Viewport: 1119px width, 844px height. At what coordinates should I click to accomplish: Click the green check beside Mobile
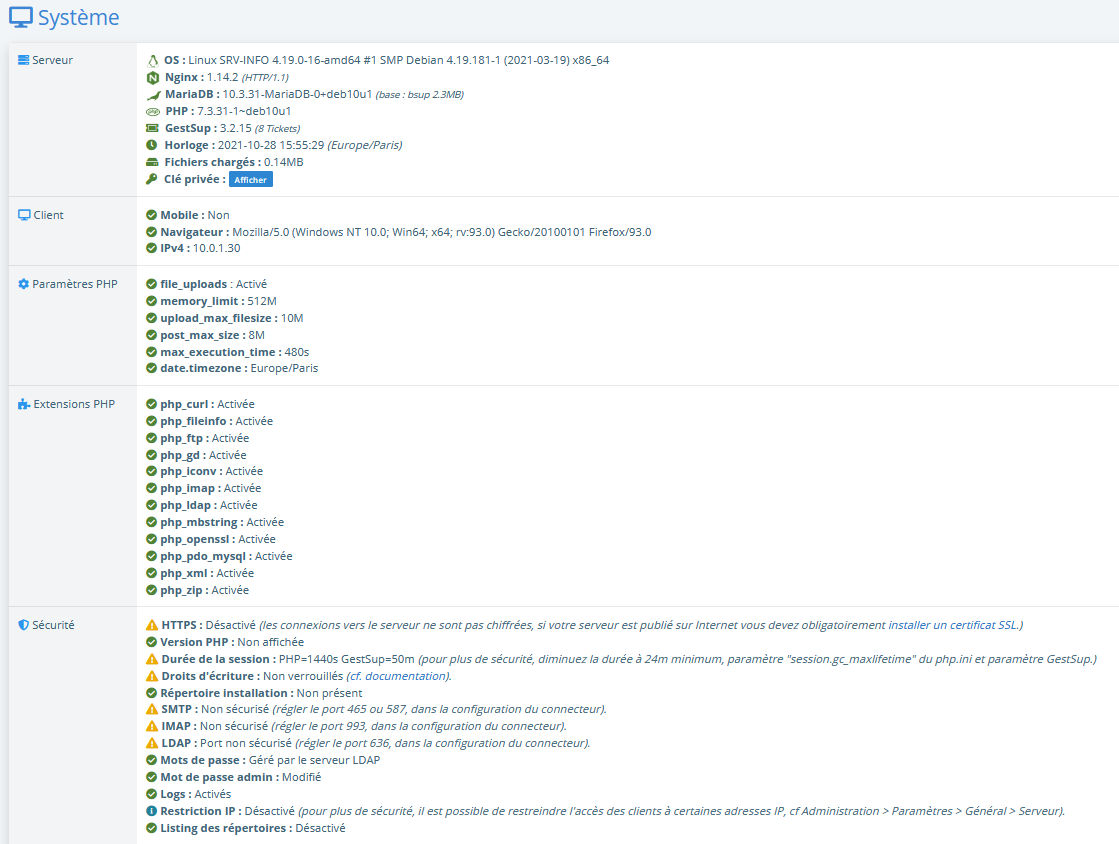[x=151, y=215]
